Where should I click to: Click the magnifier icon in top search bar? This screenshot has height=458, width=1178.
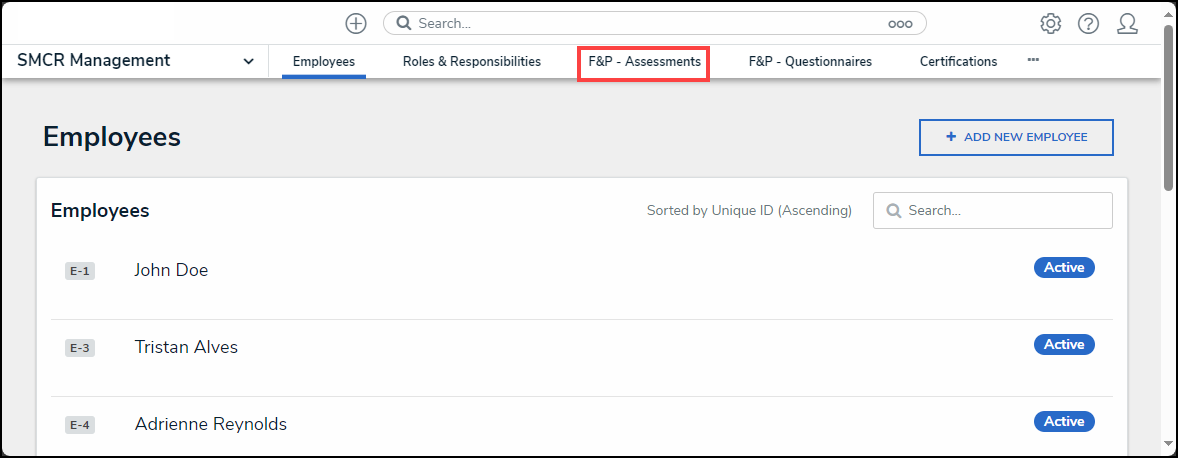pos(403,23)
